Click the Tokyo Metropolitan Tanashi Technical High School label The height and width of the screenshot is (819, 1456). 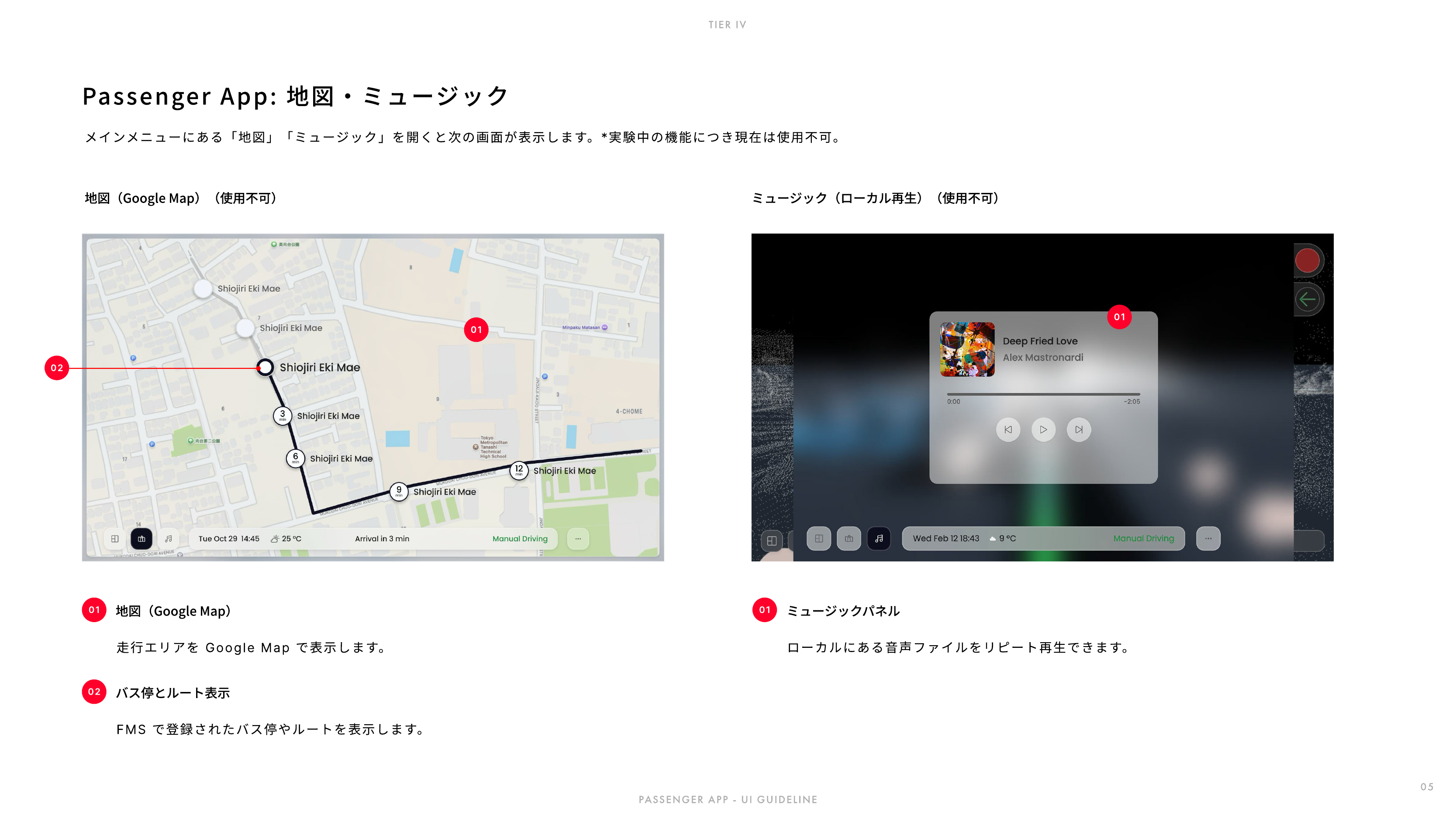(490, 447)
